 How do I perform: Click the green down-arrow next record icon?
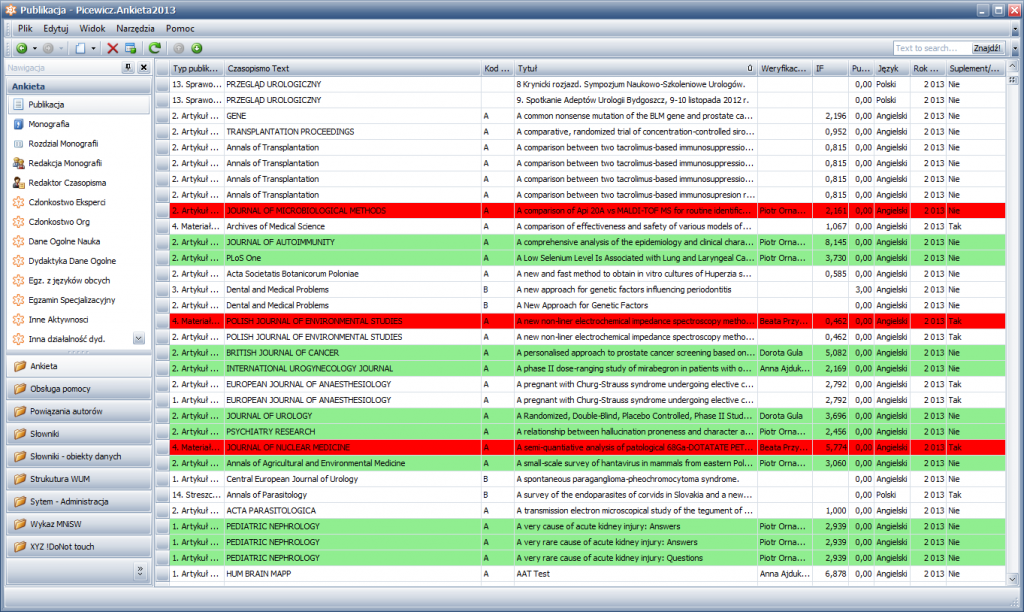click(x=197, y=48)
